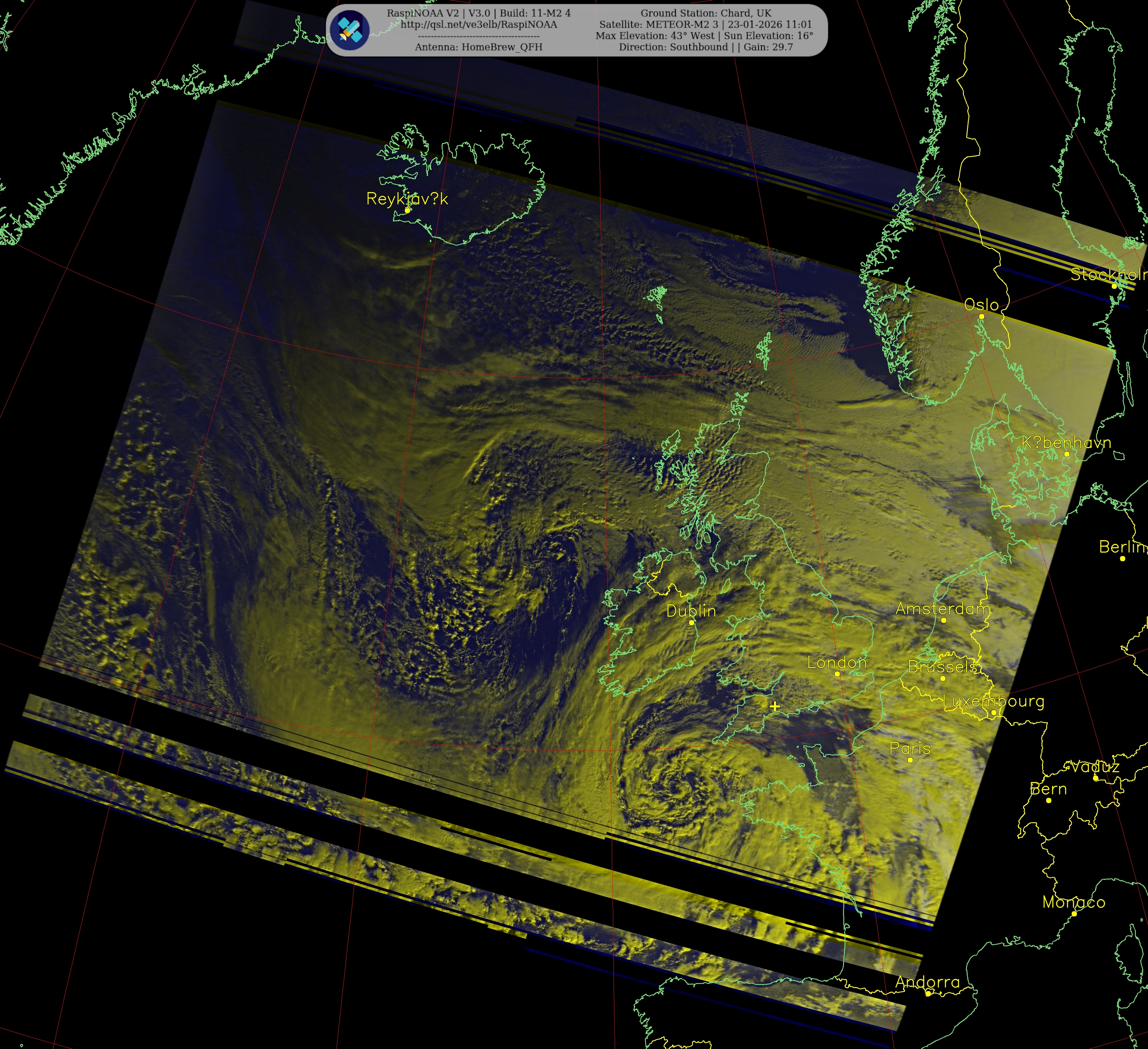
Task: Click the Oslo city marker dot
Action: tap(982, 316)
